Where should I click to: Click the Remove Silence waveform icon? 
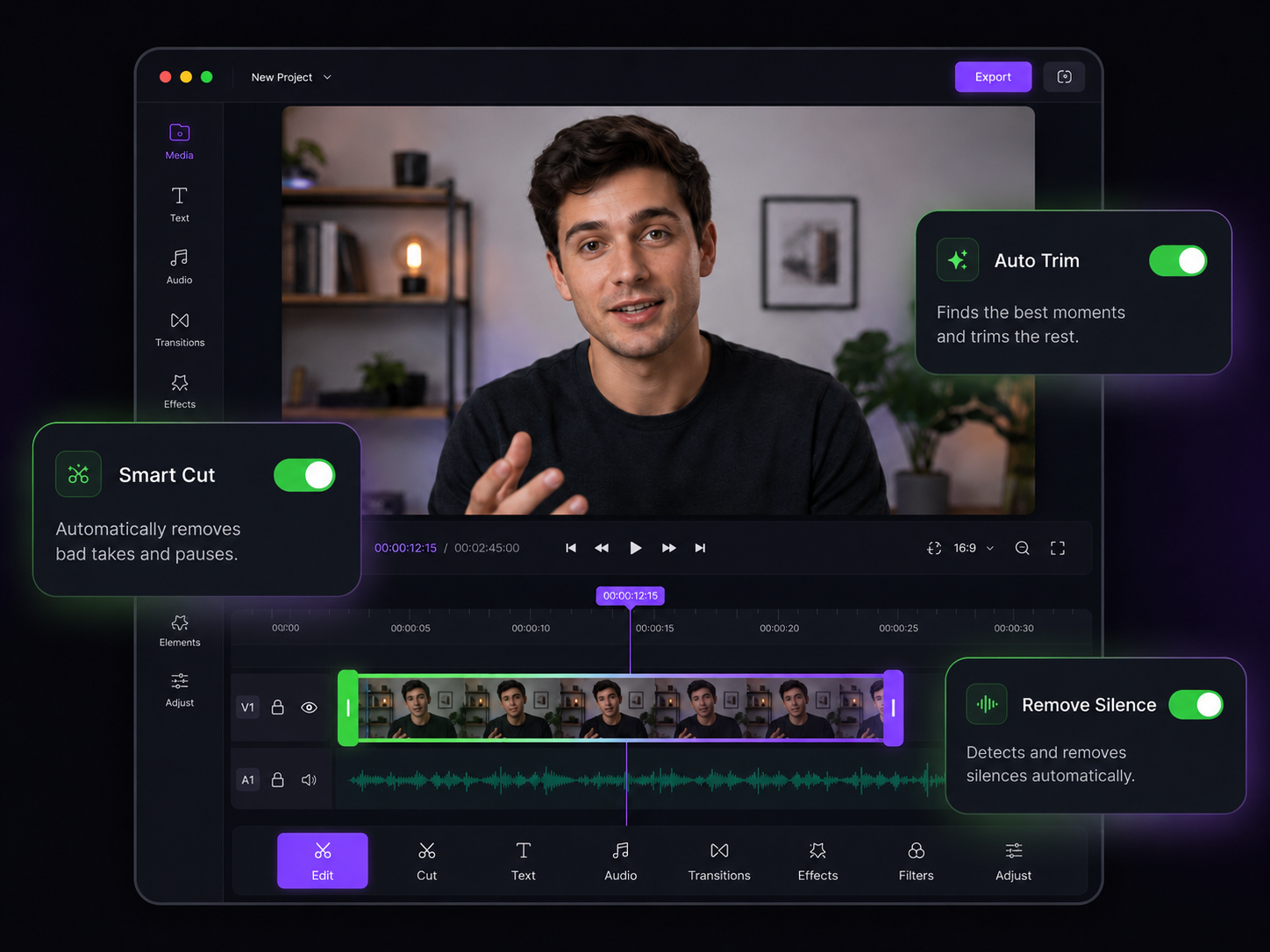(x=987, y=704)
